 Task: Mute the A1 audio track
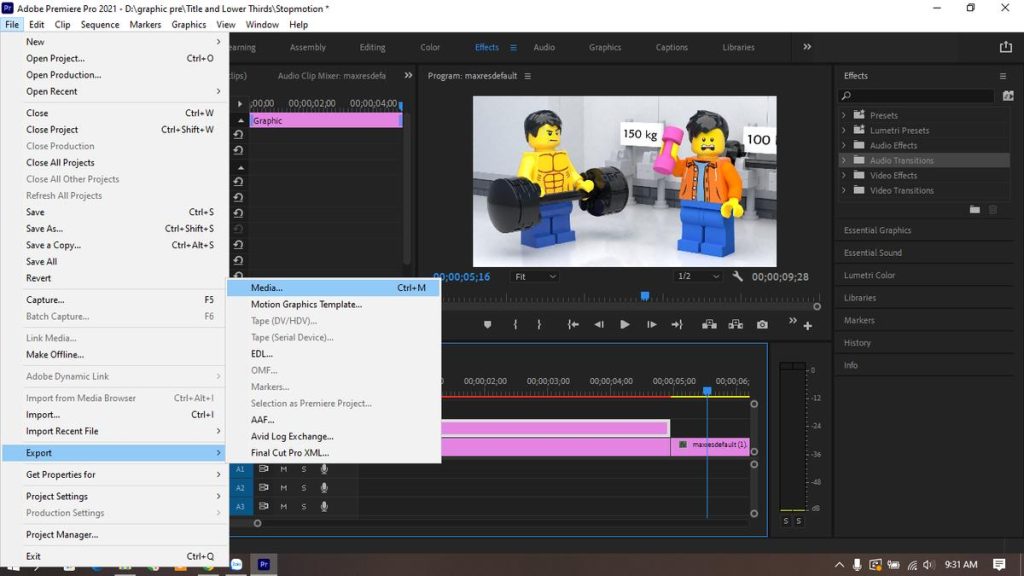coord(284,469)
